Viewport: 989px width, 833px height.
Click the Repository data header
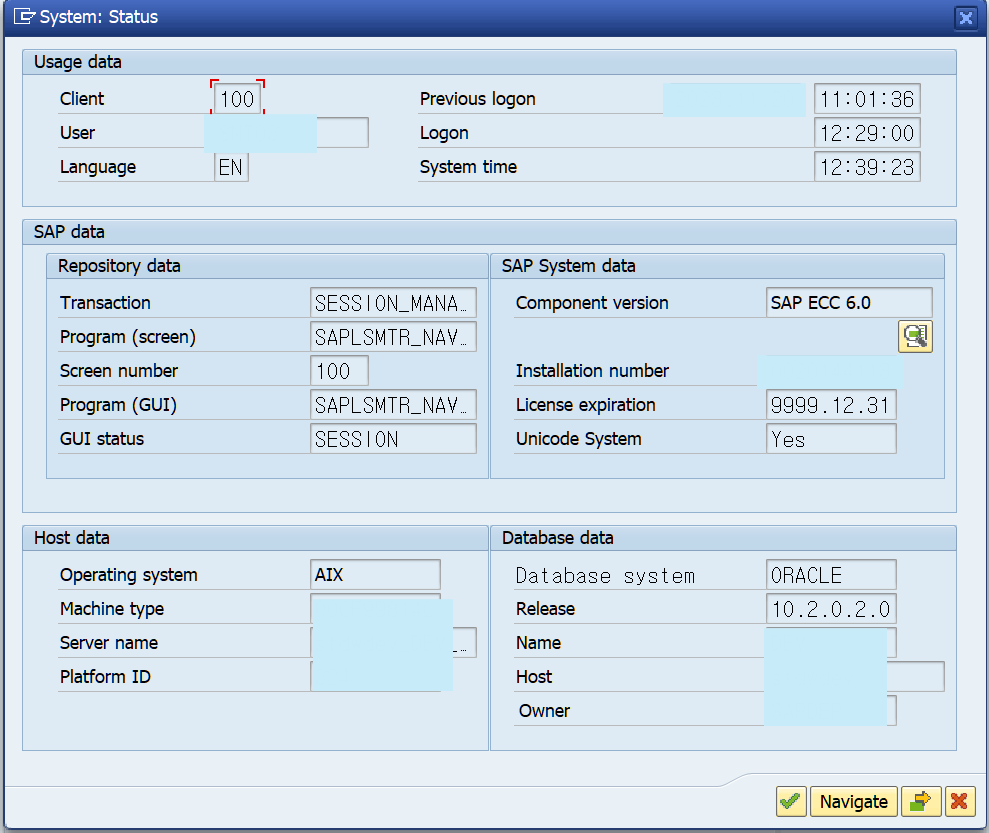[267, 266]
